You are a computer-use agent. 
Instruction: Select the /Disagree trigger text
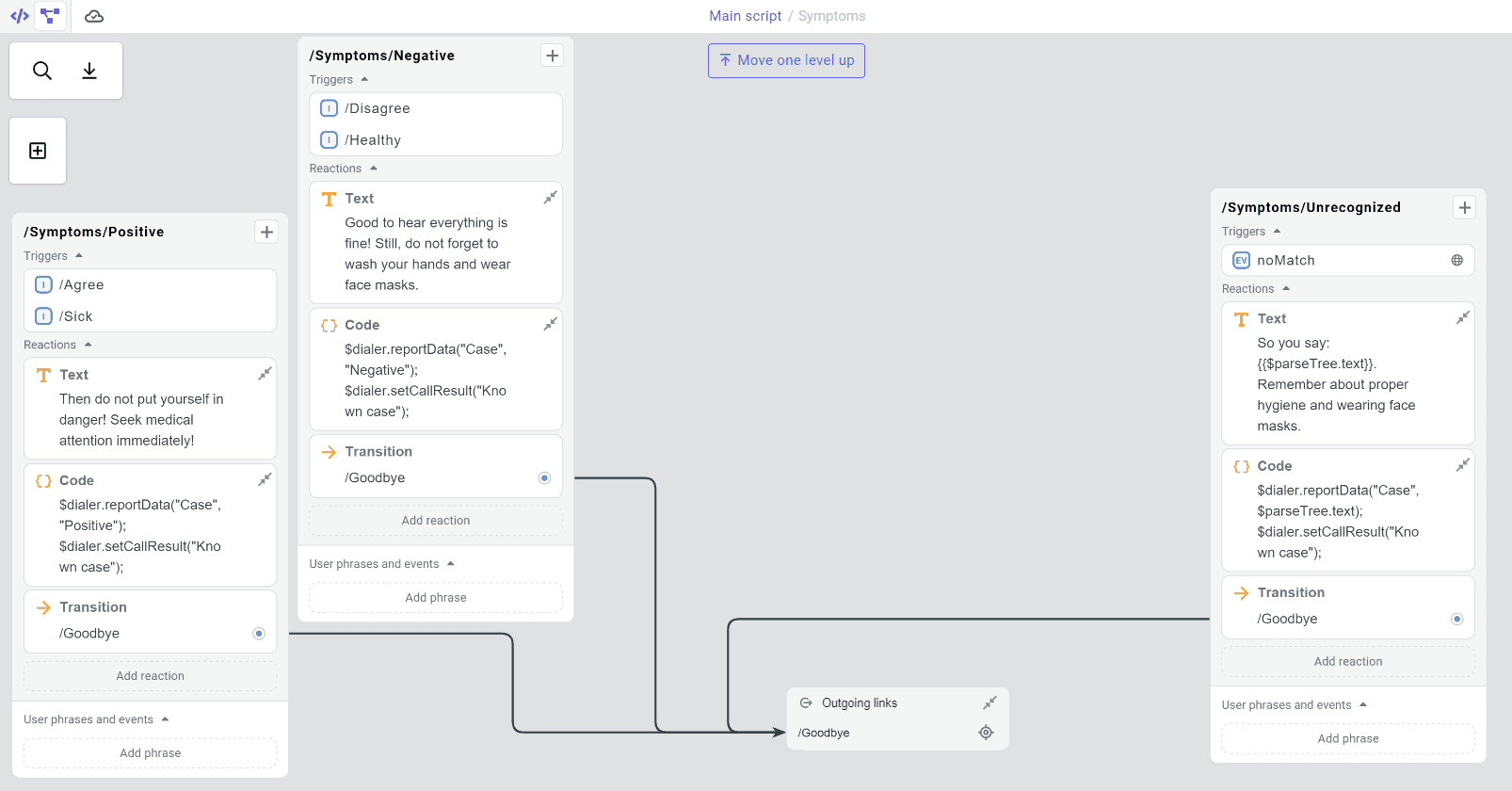(378, 108)
